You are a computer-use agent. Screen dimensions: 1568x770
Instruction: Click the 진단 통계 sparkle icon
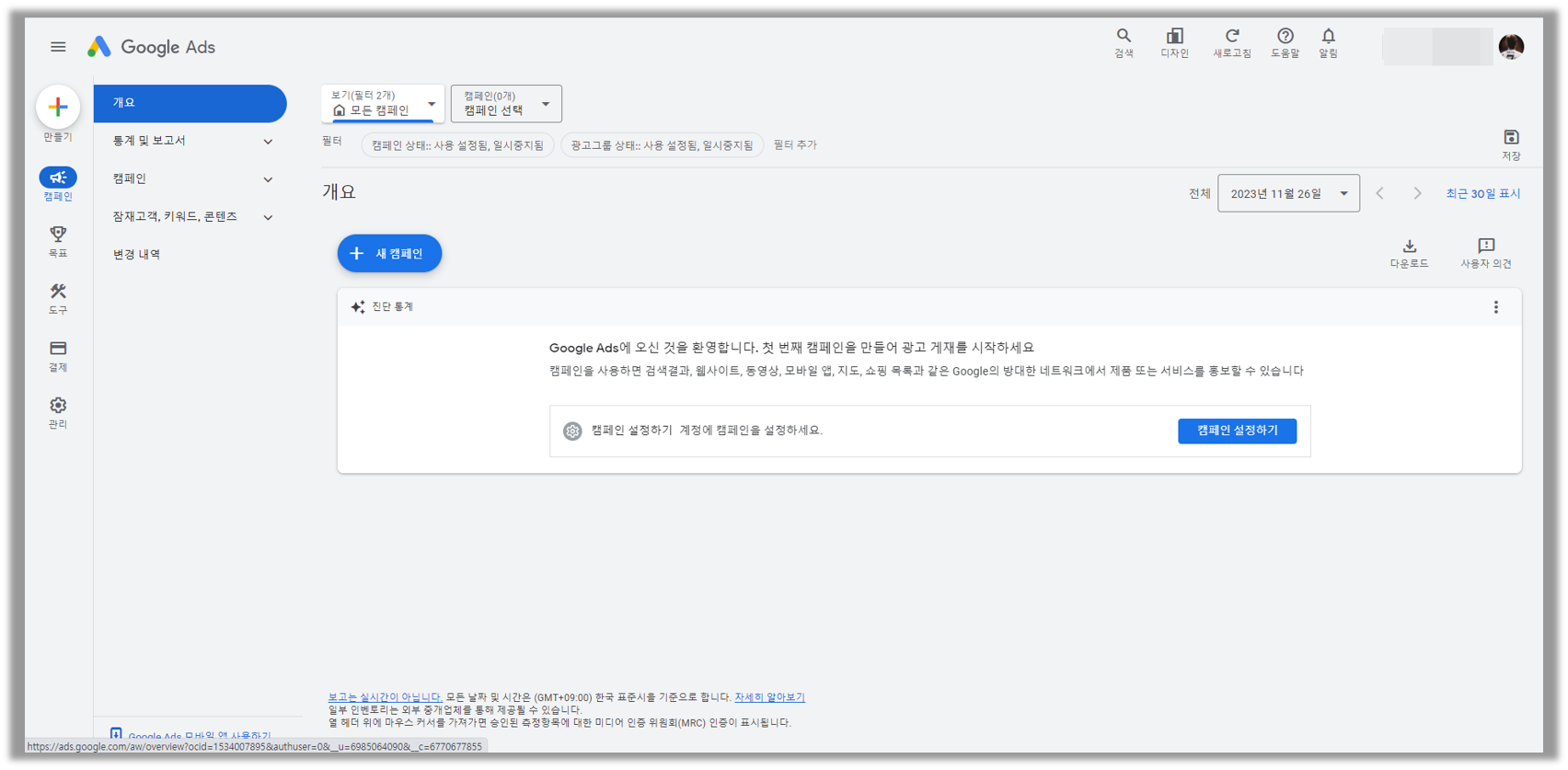(x=358, y=307)
